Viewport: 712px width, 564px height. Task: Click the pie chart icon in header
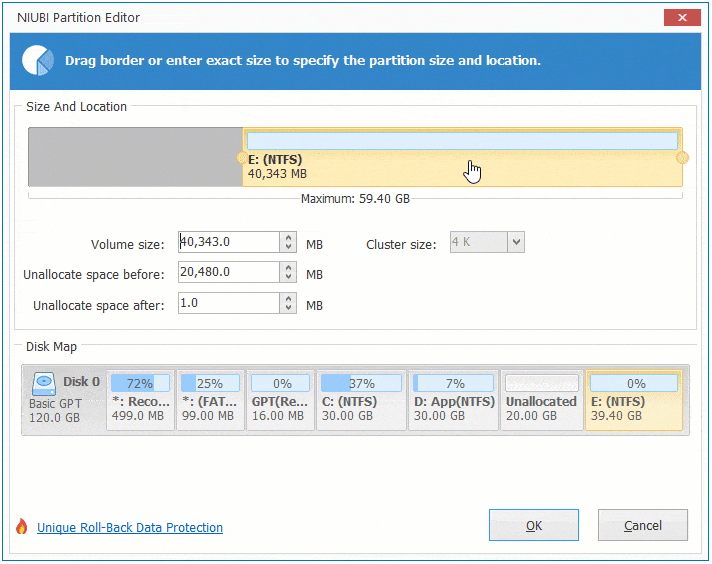(x=39, y=61)
